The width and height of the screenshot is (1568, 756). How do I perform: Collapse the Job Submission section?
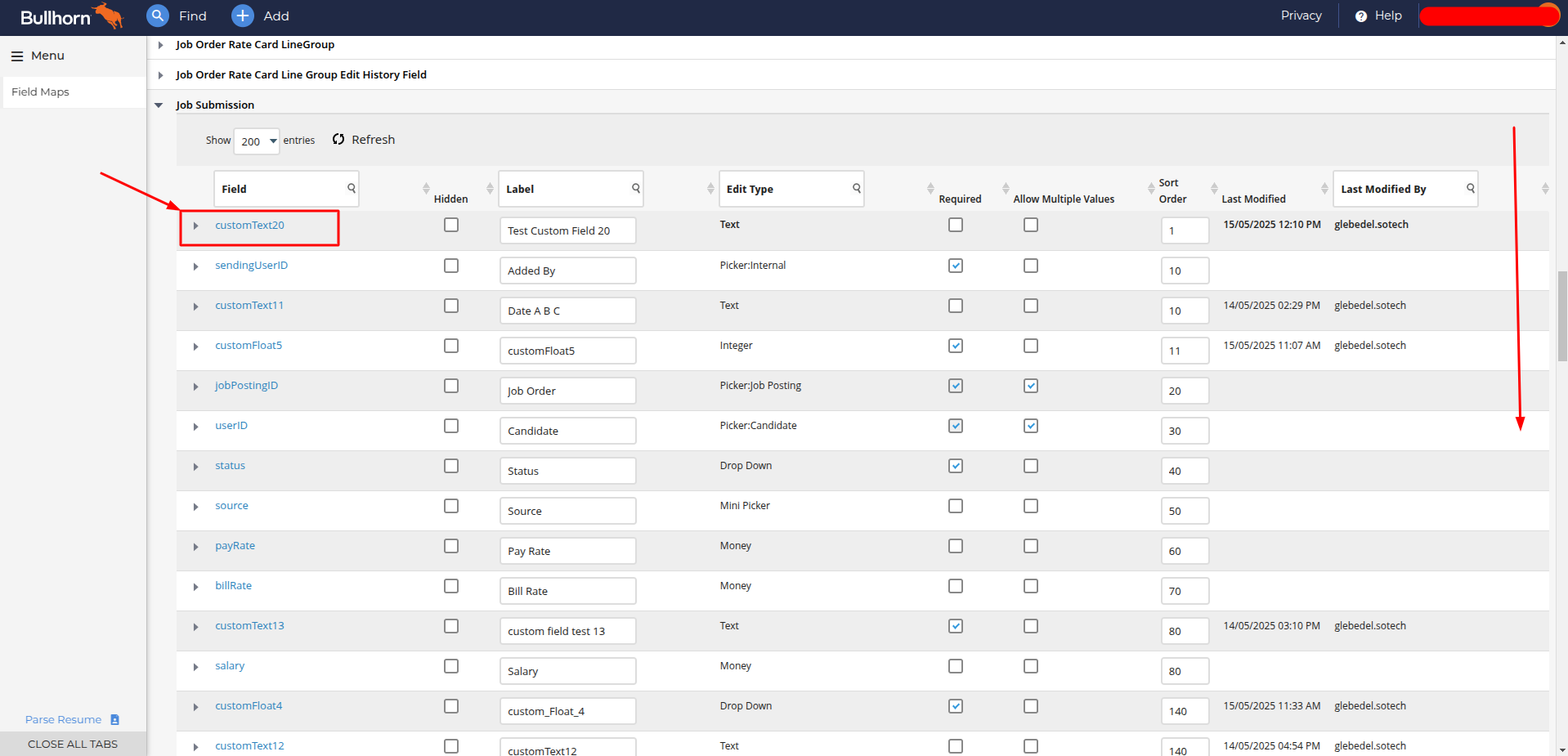(x=159, y=105)
